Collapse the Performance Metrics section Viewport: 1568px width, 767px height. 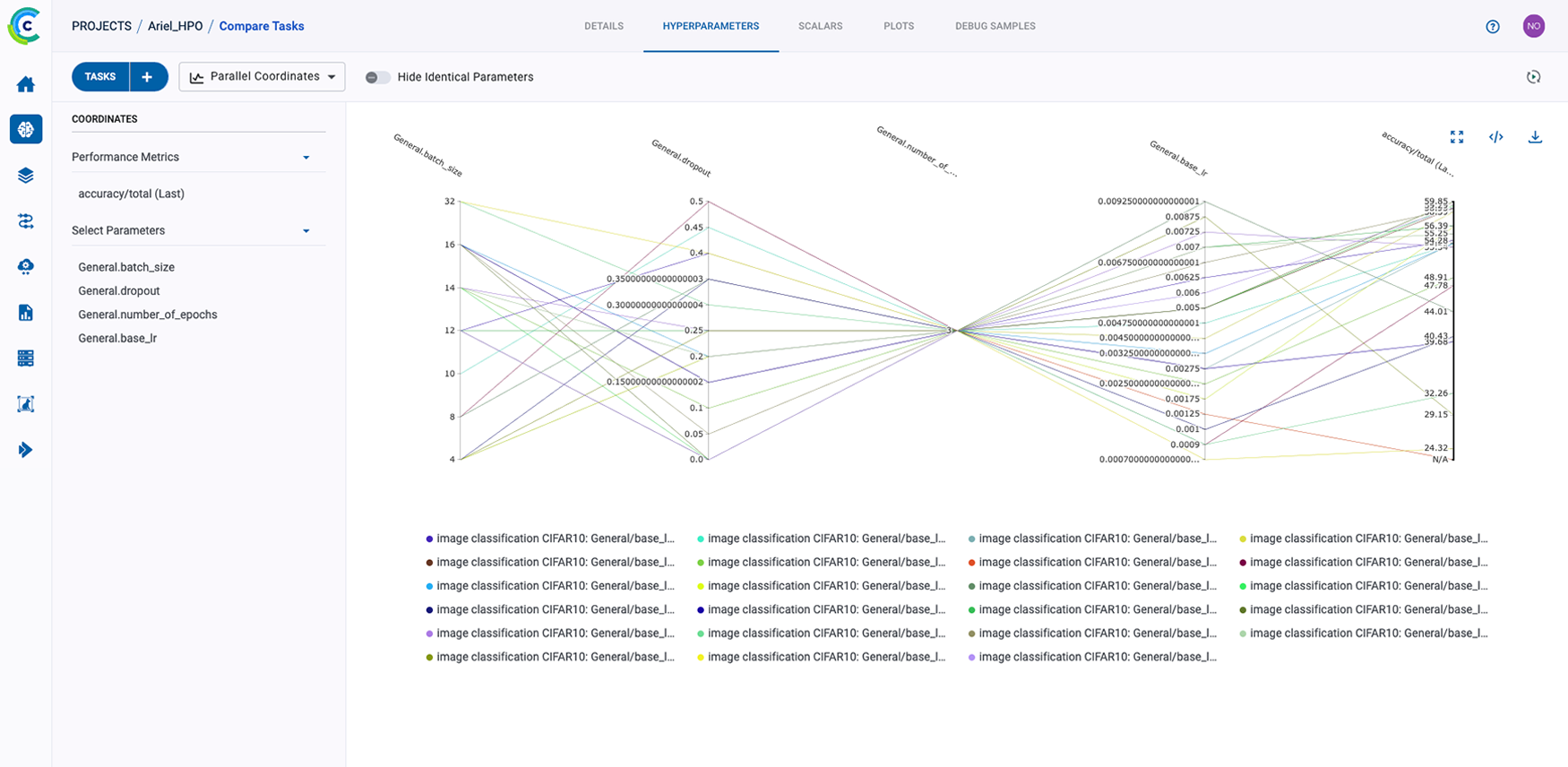tap(306, 158)
